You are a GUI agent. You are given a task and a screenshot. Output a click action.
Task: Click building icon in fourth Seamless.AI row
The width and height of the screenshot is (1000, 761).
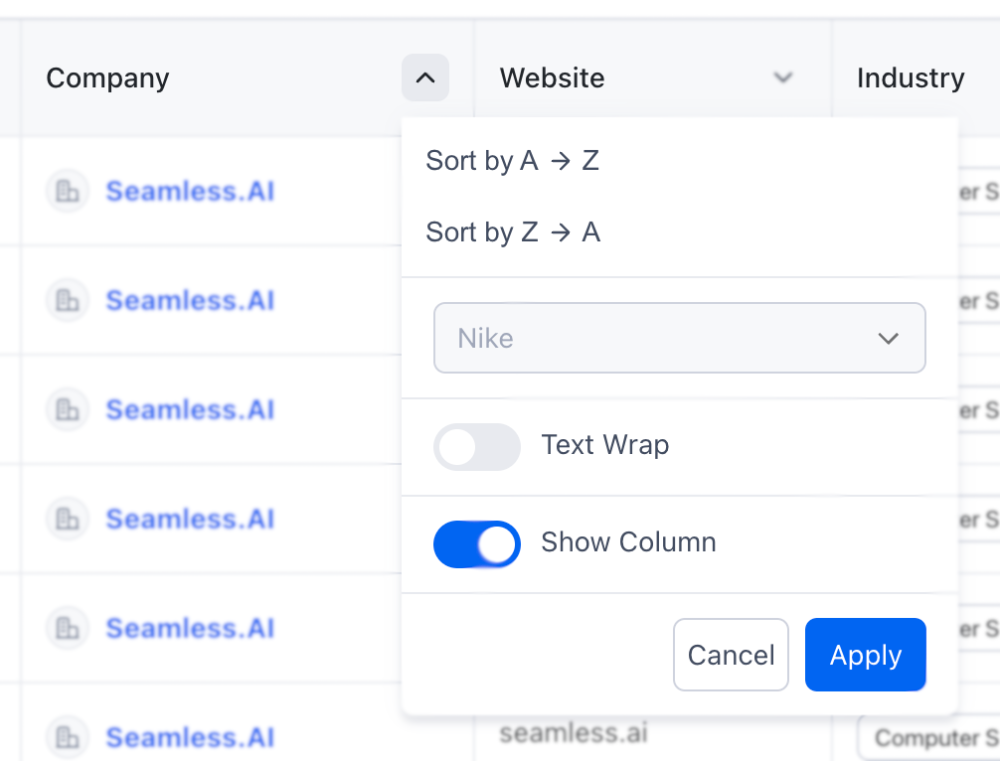pyautogui.click(x=67, y=519)
